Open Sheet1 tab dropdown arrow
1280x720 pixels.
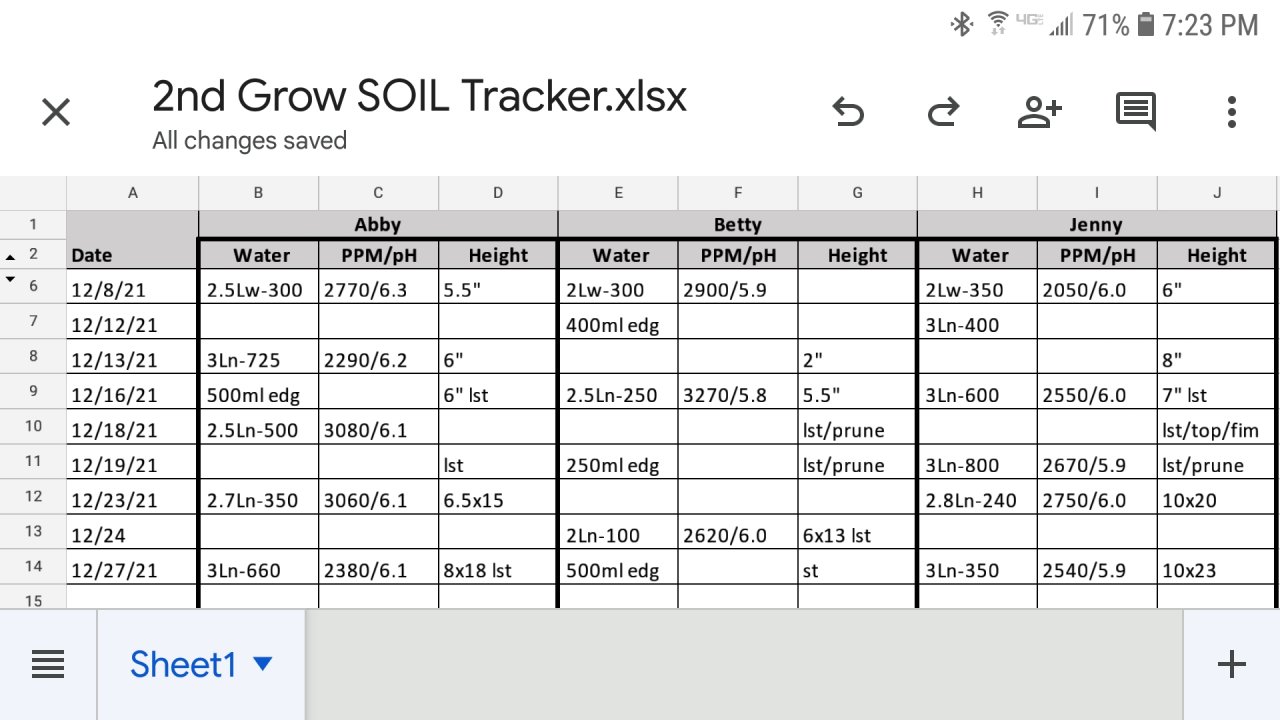click(262, 664)
